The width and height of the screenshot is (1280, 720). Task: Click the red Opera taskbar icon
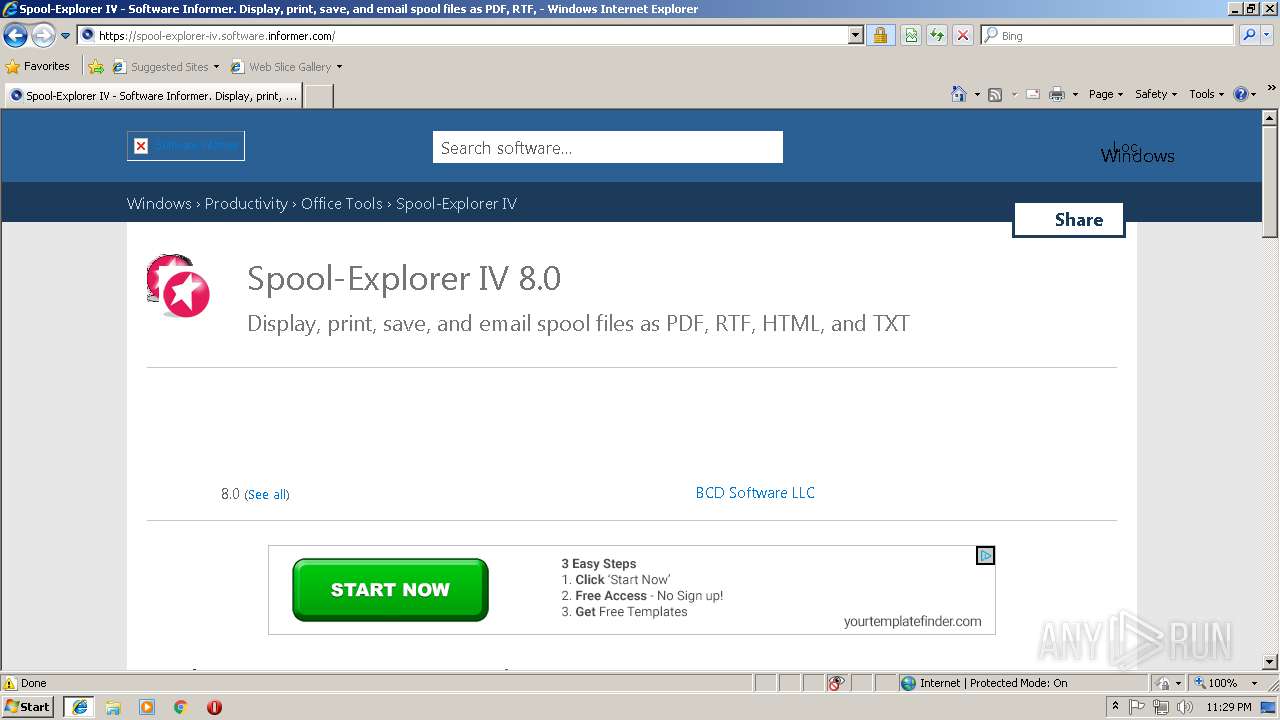pyautogui.click(x=214, y=707)
